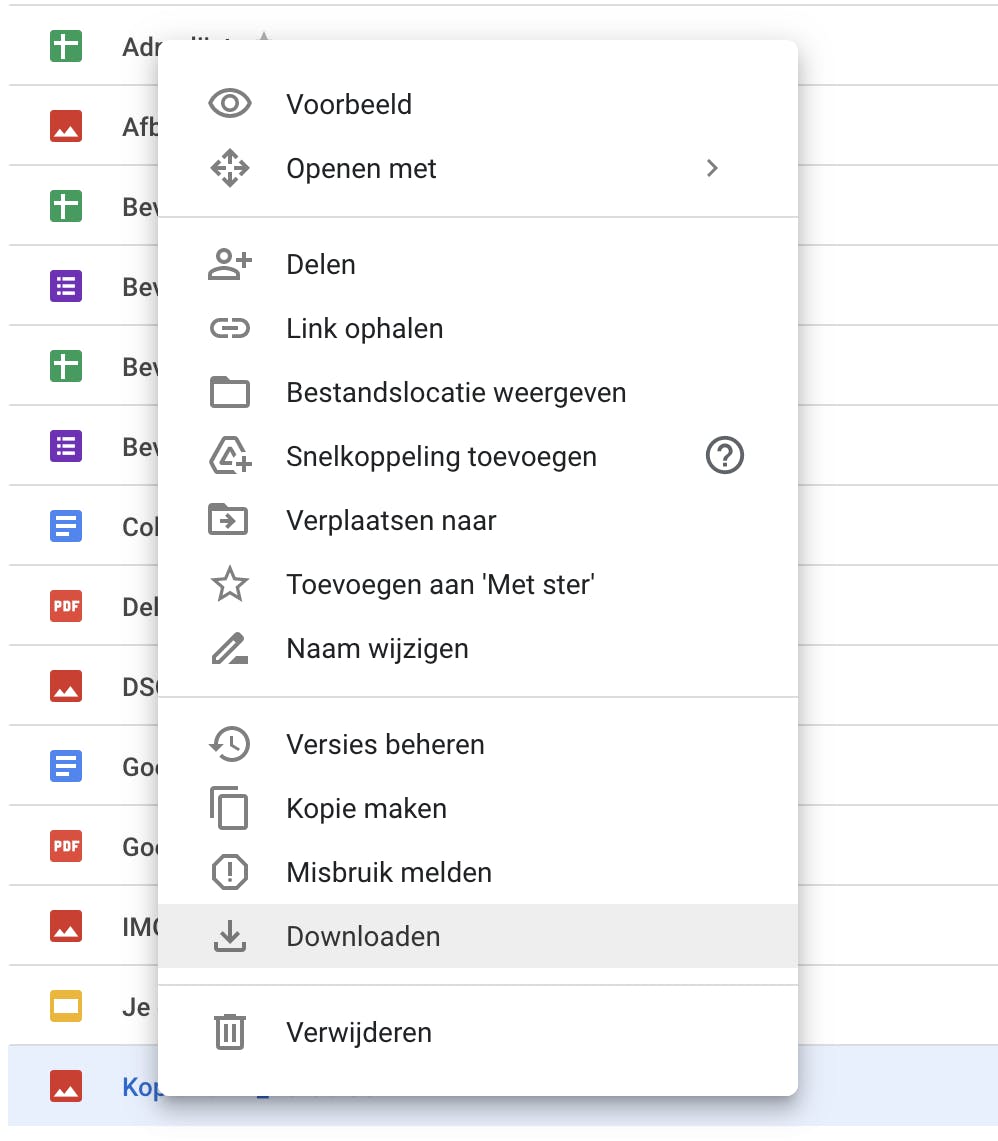Select Naam wijzigen menu entry
This screenshot has width=998, height=1141.
377,649
